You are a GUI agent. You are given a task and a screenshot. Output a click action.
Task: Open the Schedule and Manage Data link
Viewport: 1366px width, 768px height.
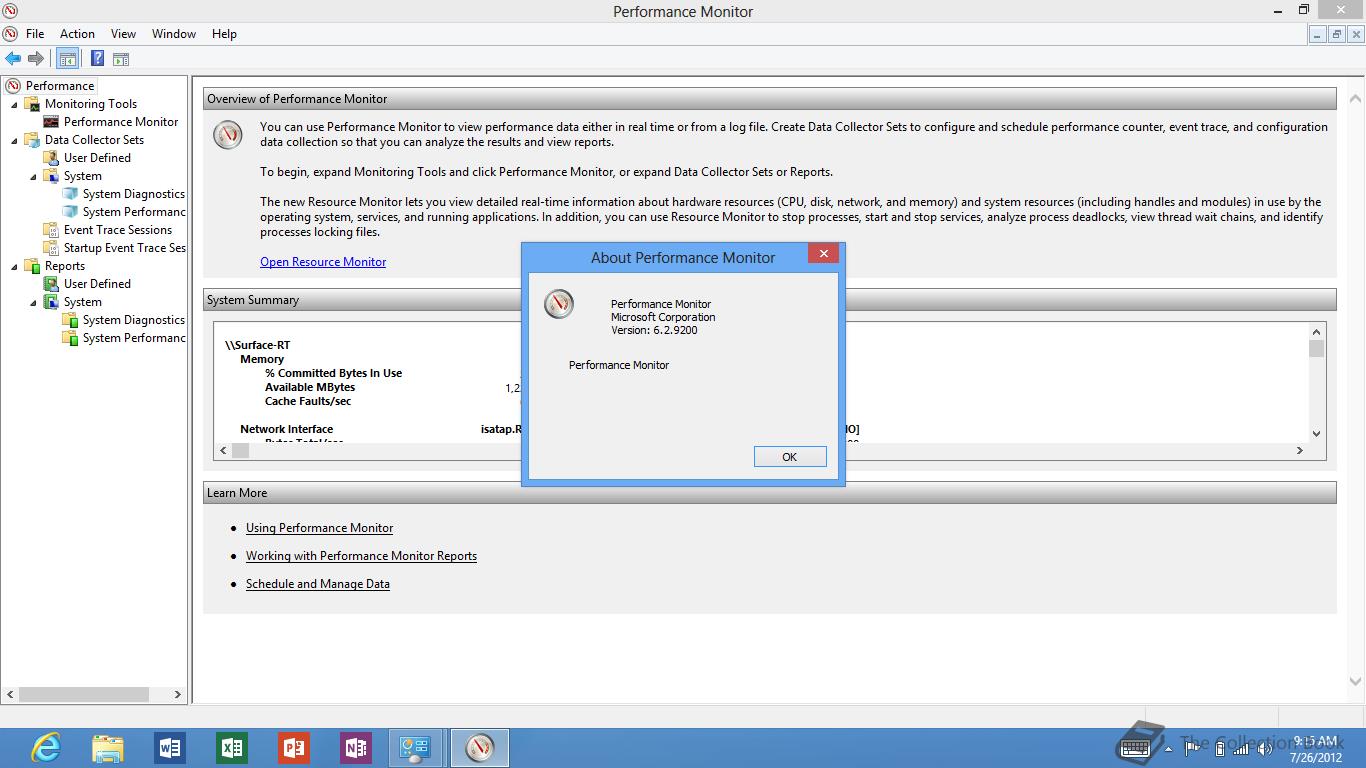tap(318, 584)
